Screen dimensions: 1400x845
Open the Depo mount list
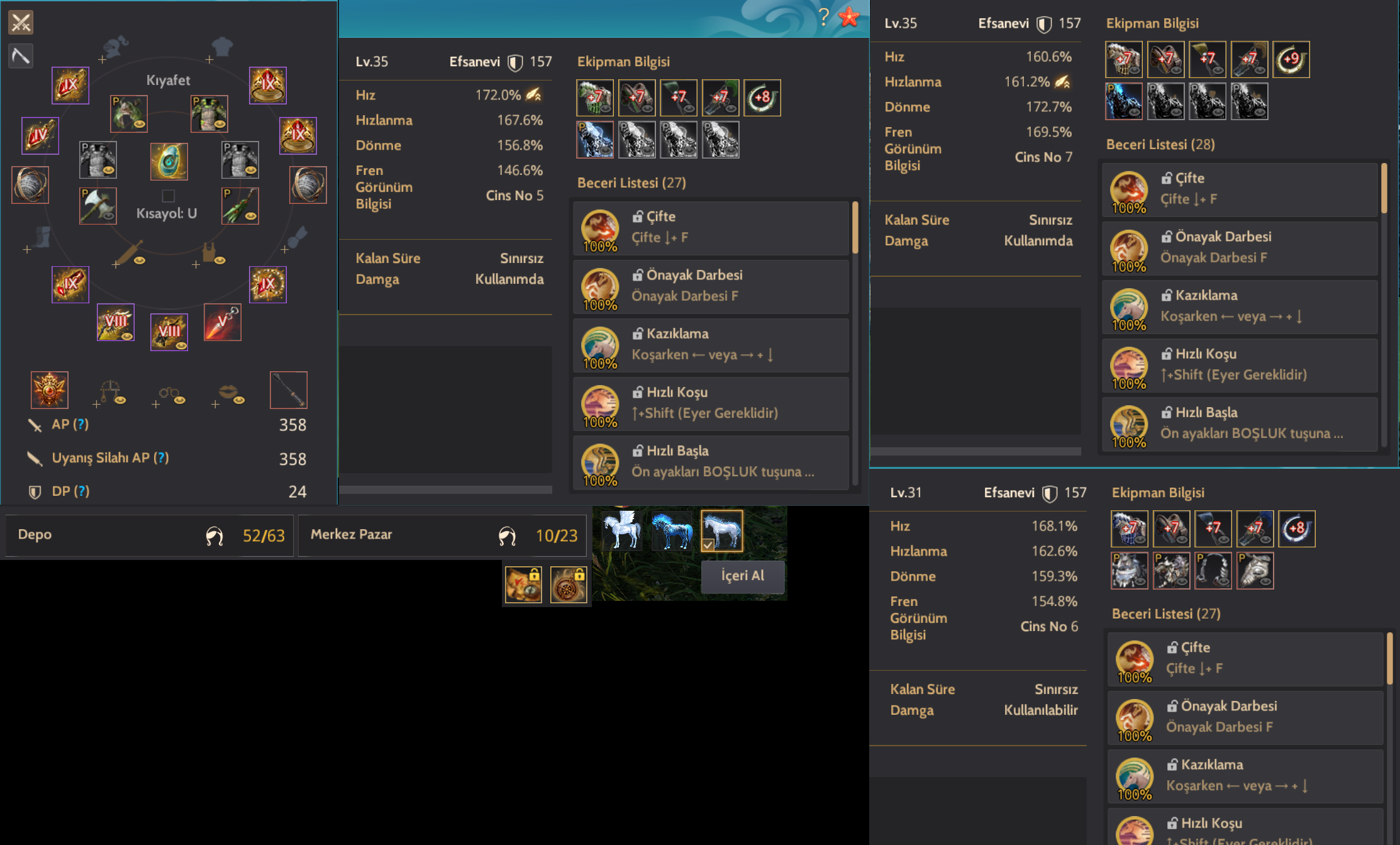149,535
